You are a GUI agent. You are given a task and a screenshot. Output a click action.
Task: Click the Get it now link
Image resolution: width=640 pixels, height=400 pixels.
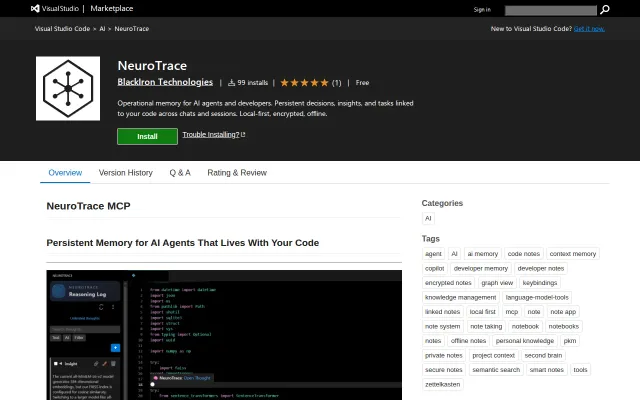tap(589, 29)
